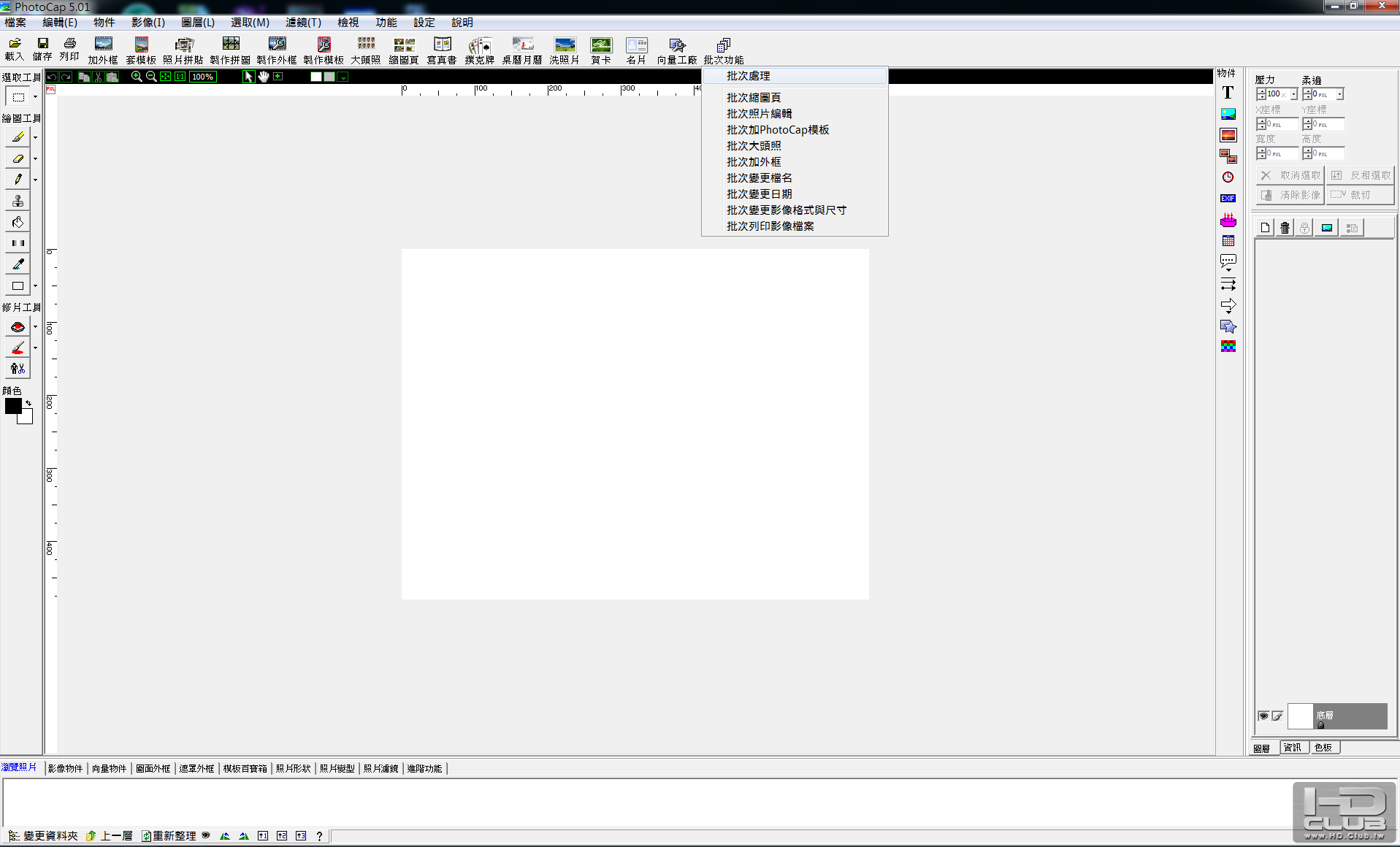
Task: Click the 重新整理 refresh button
Action: (169, 835)
